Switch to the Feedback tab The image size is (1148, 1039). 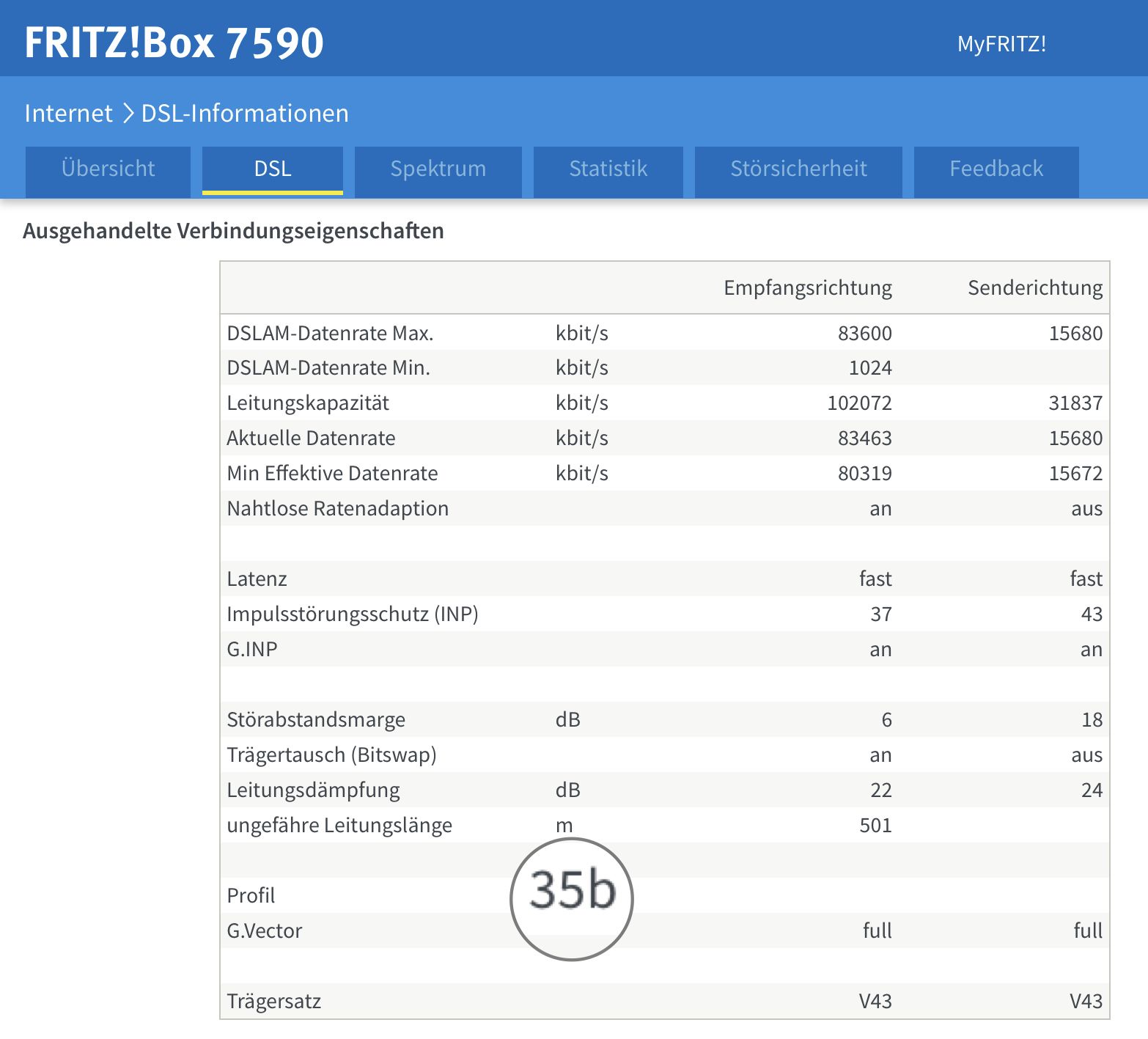coord(996,169)
